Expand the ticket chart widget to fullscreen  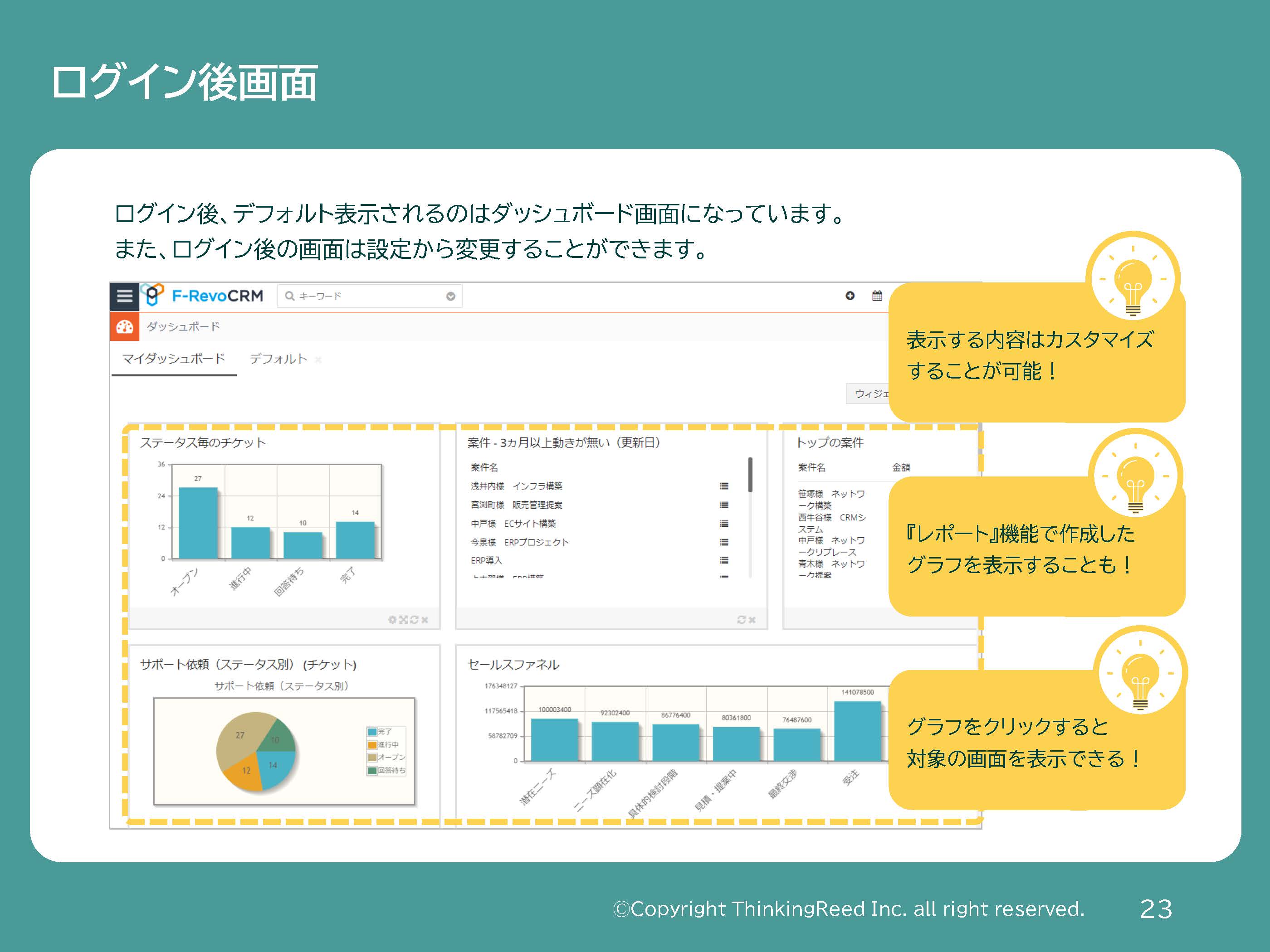pyautogui.click(x=404, y=619)
